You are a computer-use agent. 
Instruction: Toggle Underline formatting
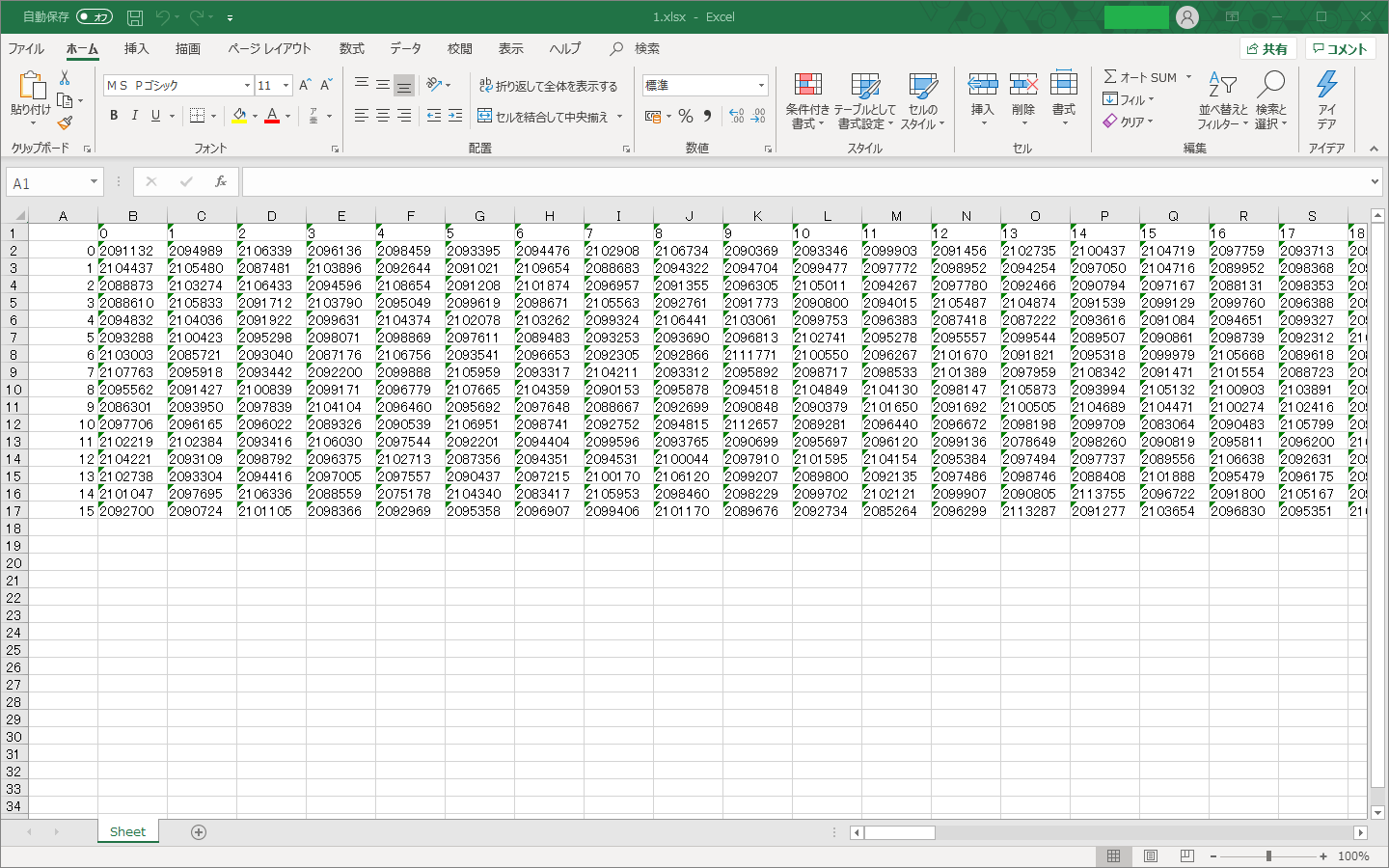pyautogui.click(x=155, y=116)
